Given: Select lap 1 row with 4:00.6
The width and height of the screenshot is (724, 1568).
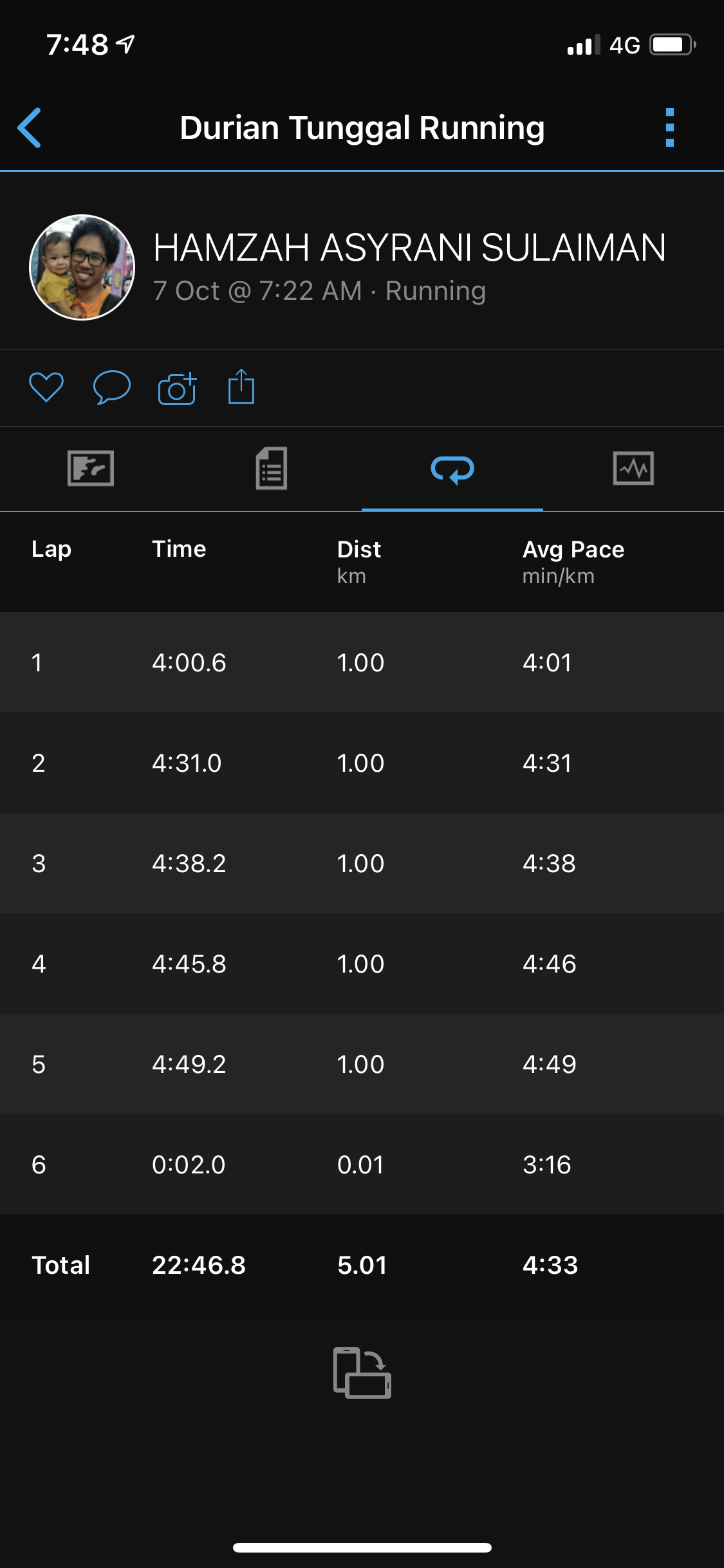Looking at the screenshot, I should tap(362, 662).
